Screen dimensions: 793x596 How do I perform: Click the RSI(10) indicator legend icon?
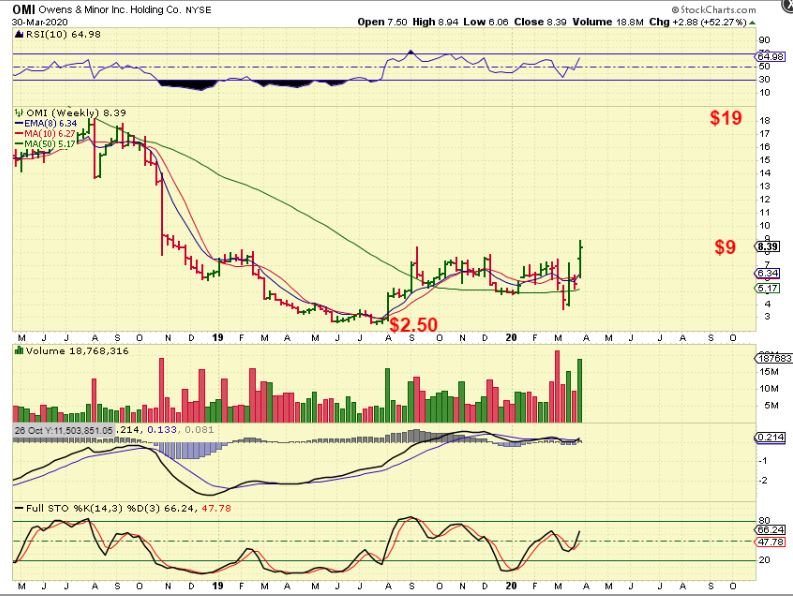coord(19,34)
